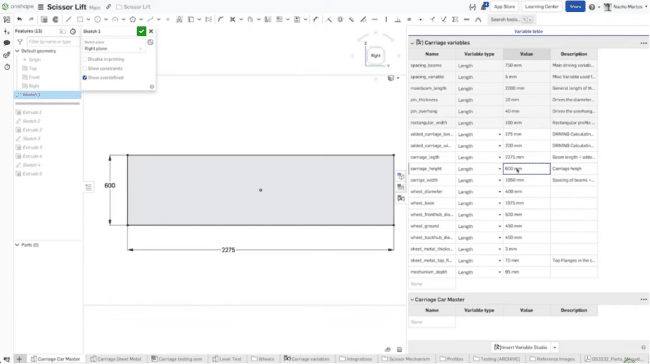
Task: Open the three-dot menu for Carriage variables
Action: click(x=643, y=43)
